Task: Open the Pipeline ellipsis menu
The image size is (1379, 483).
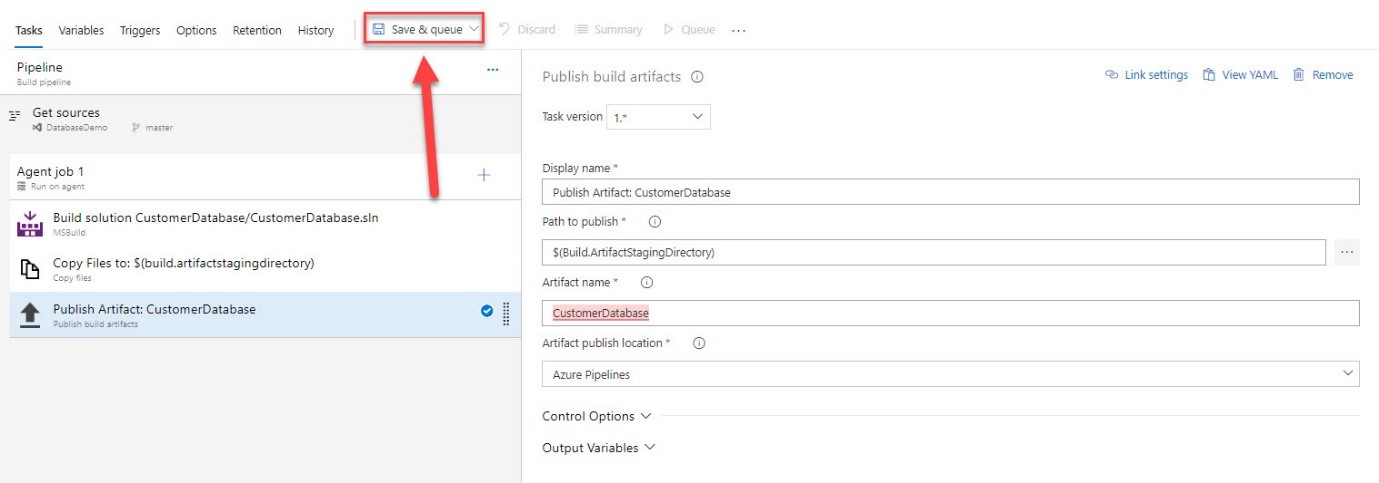Action: (x=493, y=70)
